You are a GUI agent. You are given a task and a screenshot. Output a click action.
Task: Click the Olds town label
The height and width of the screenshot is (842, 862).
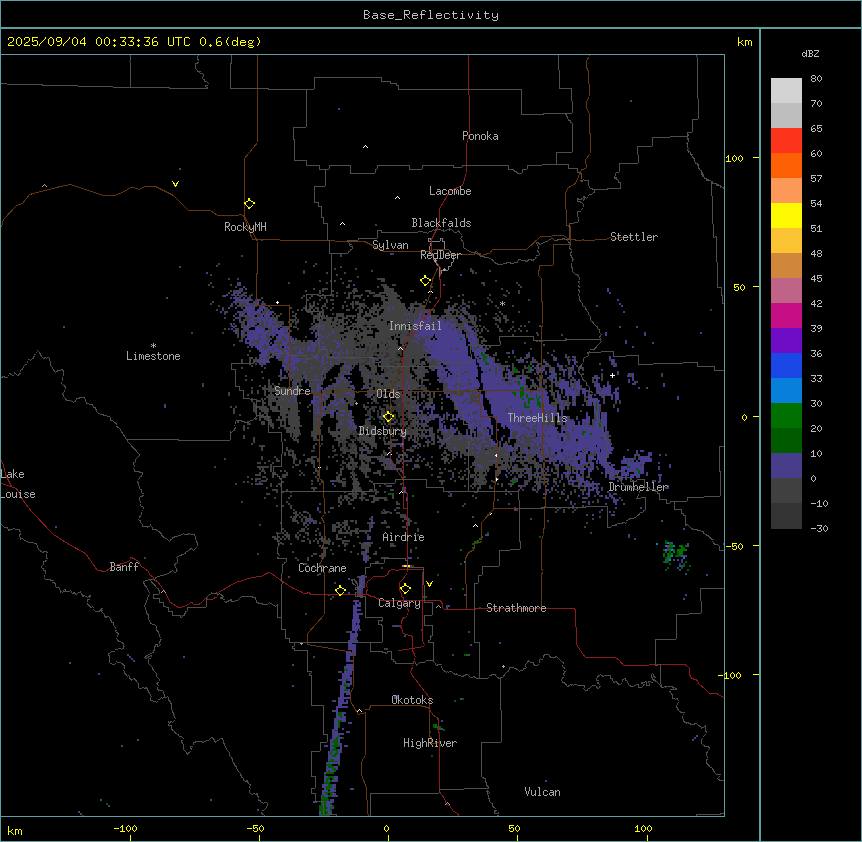pos(388,394)
